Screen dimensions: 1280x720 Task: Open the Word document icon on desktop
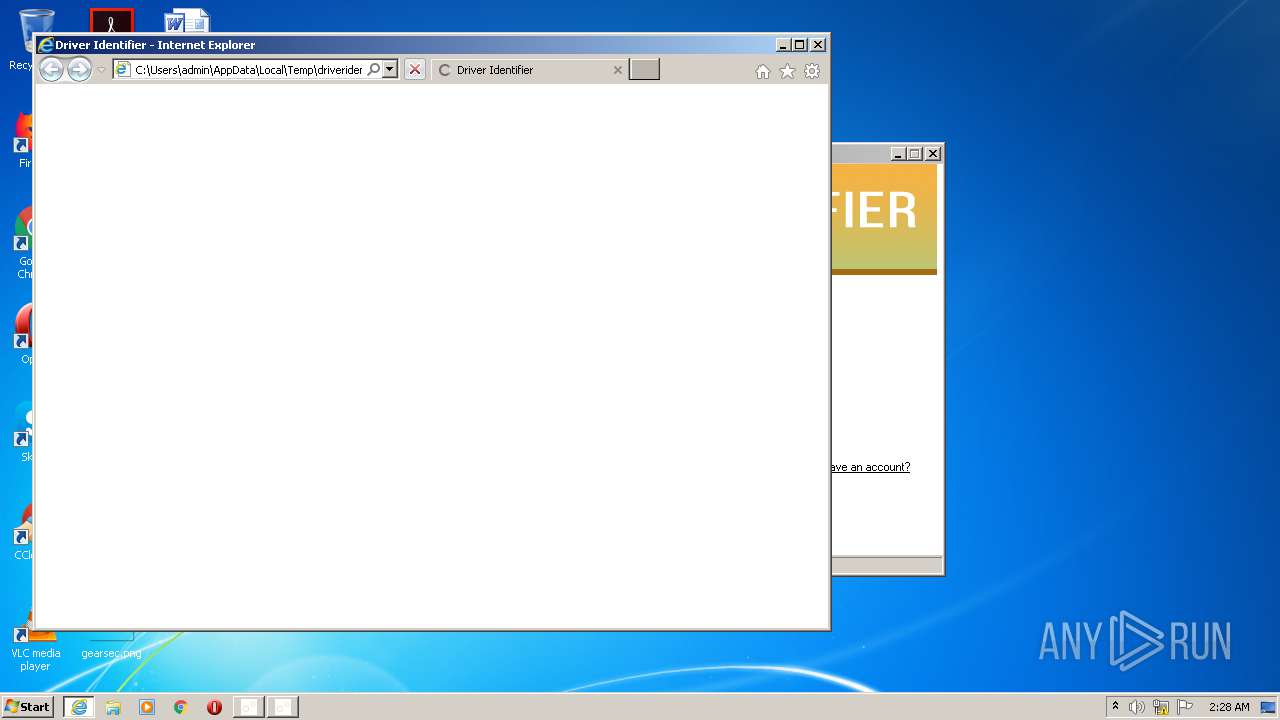tap(187, 21)
